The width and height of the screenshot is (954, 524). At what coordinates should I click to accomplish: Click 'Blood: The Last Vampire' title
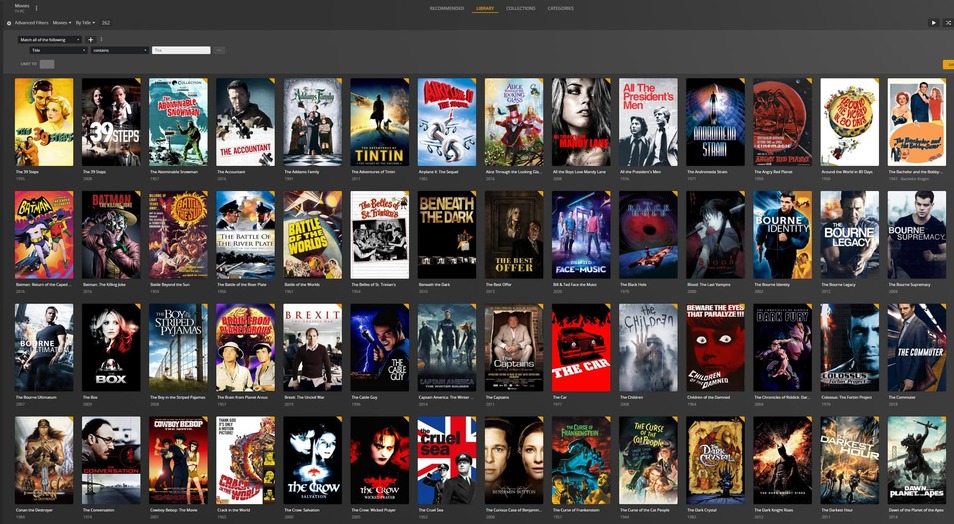pyautogui.click(x=707, y=285)
